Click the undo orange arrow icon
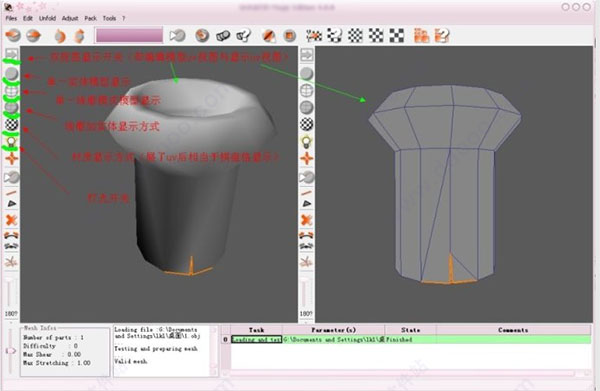600x391 pixels. click(59, 36)
